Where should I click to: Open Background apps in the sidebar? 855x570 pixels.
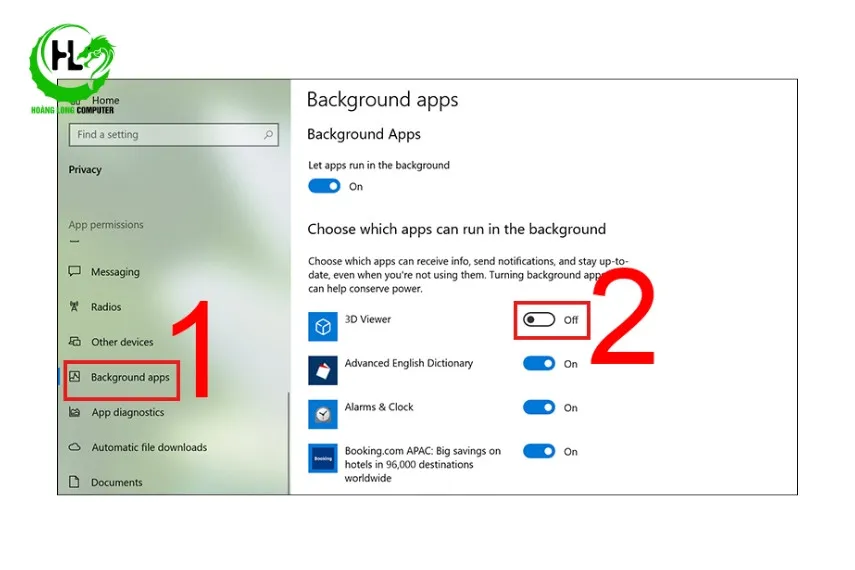[130, 377]
